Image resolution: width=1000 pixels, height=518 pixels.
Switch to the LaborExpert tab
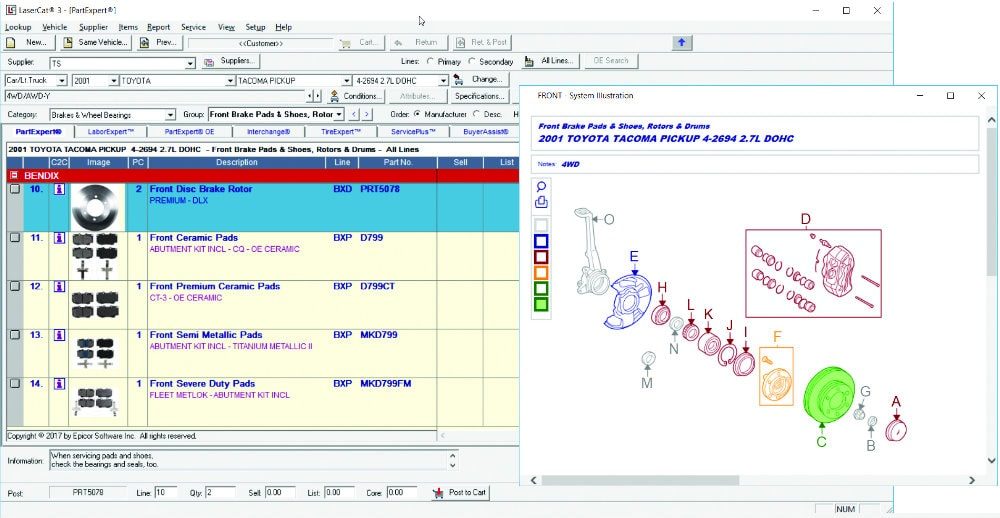(111, 132)
